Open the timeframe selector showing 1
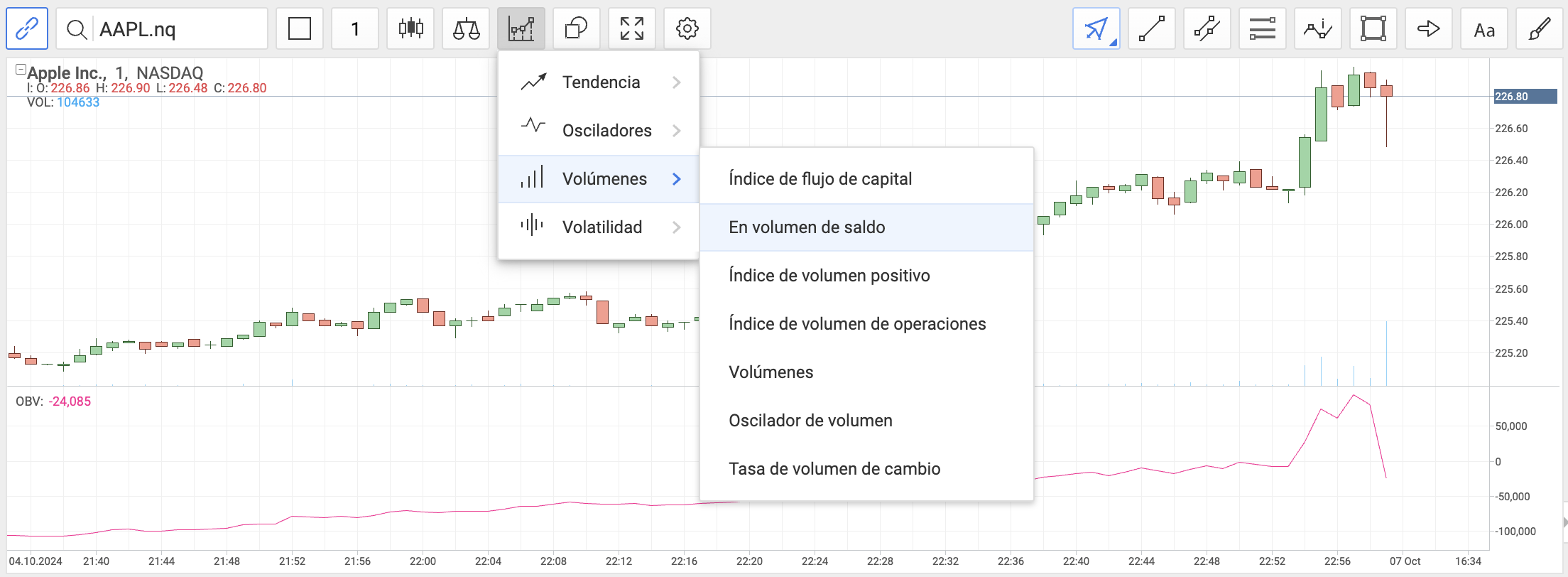This screenshot has width=1568, height=577. [x=355, y=29]
